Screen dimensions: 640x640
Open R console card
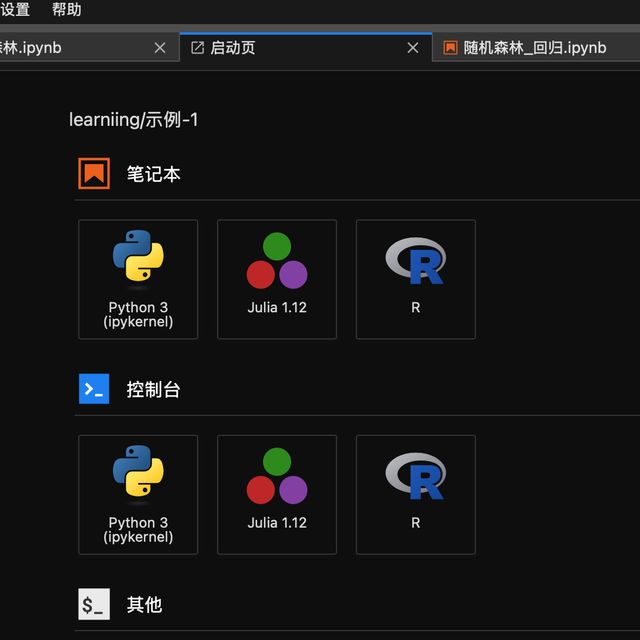point(416,495)
